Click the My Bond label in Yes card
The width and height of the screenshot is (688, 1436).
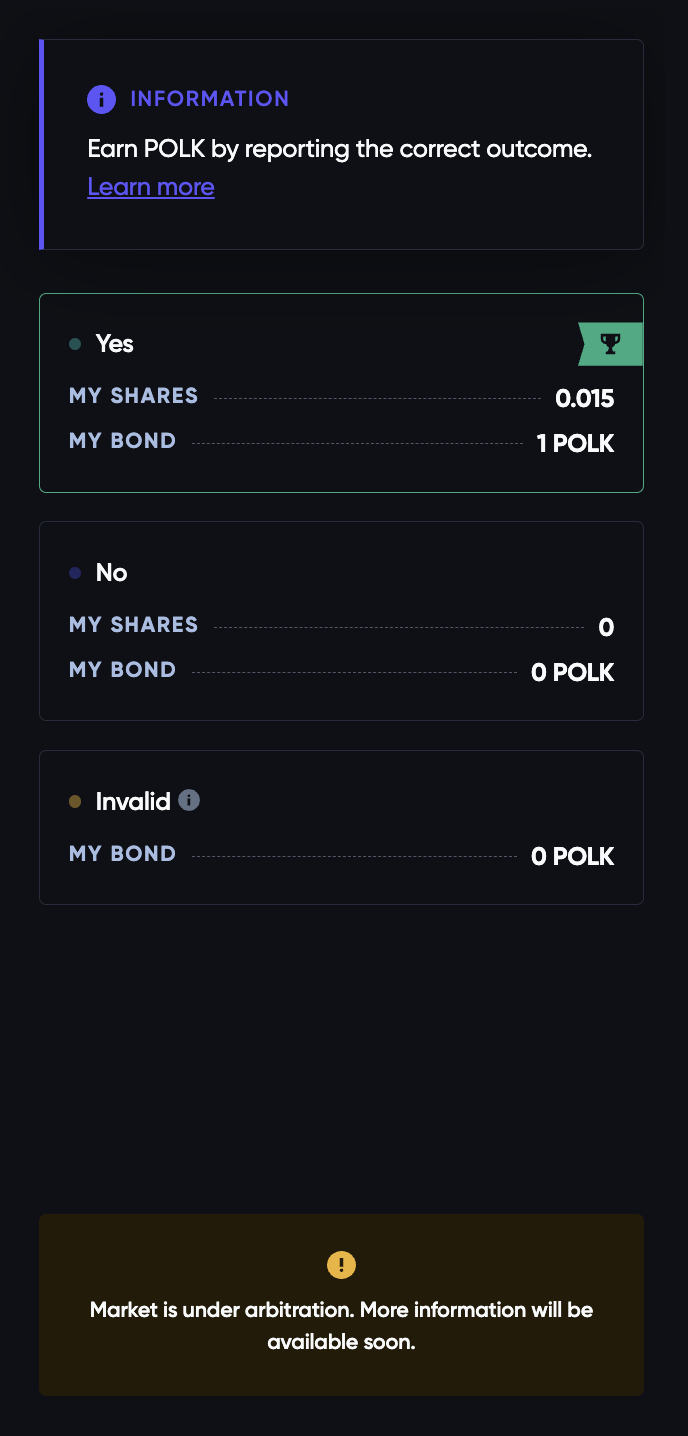click(123, 441)
